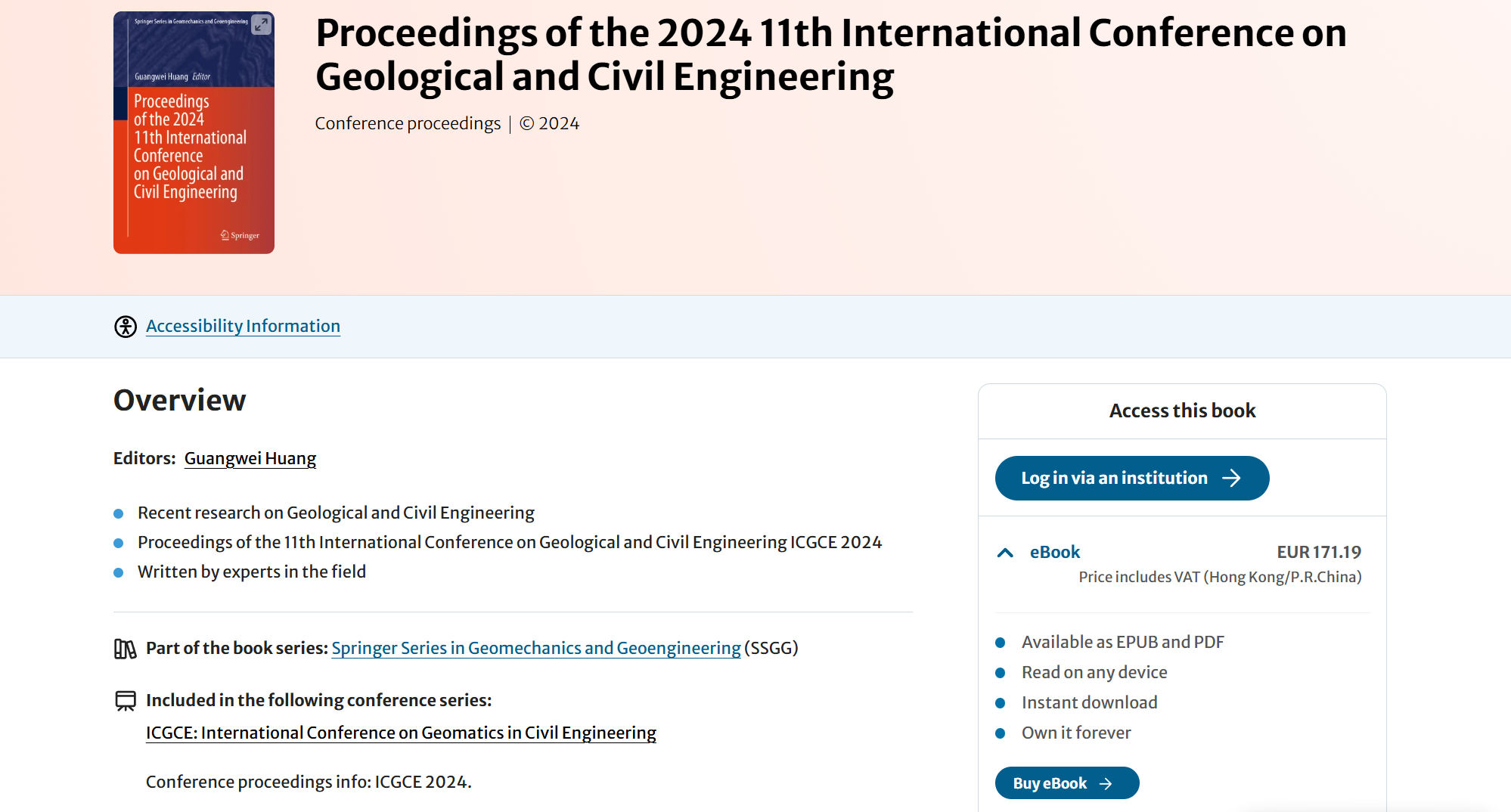Click the Springer logo on cover
Screen dimensions: 1511x812
coord(240,235)
